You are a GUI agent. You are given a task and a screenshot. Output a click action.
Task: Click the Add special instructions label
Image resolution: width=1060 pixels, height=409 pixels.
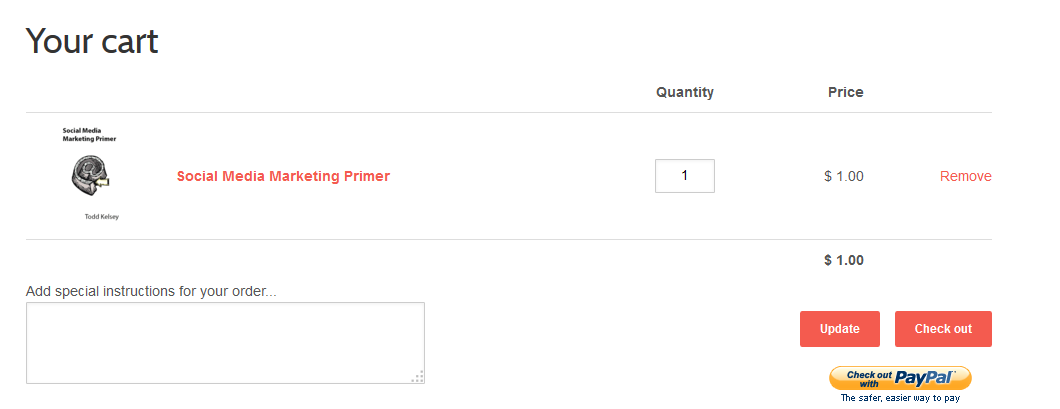[151, 291]
